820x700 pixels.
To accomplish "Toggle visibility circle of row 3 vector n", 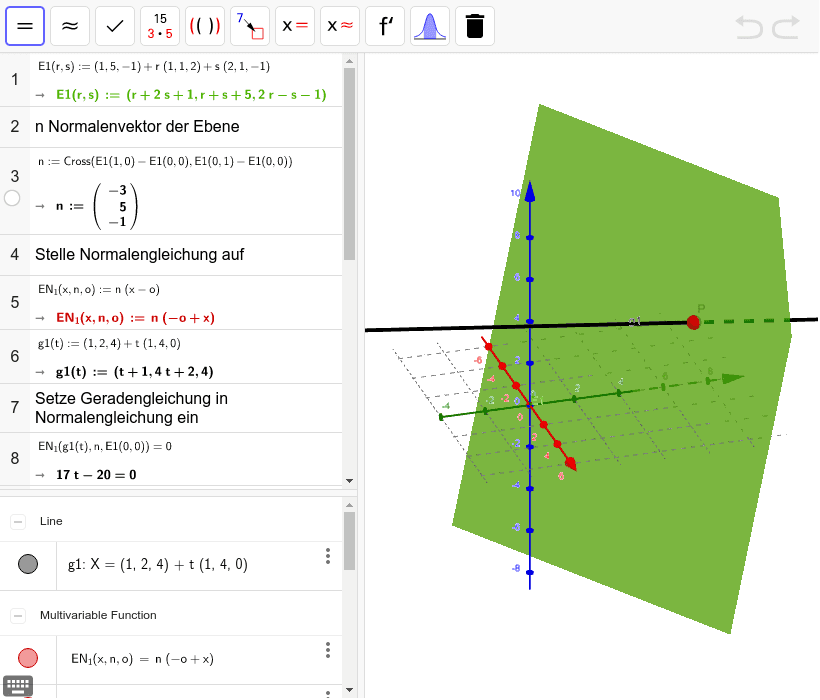I will tap(12, 198).
